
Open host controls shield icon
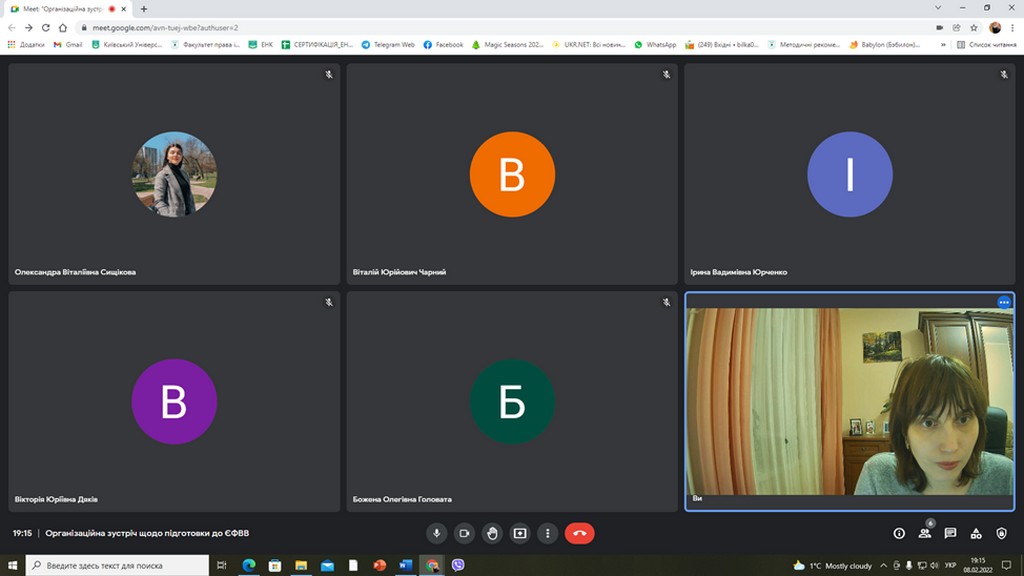(1002, 533)
